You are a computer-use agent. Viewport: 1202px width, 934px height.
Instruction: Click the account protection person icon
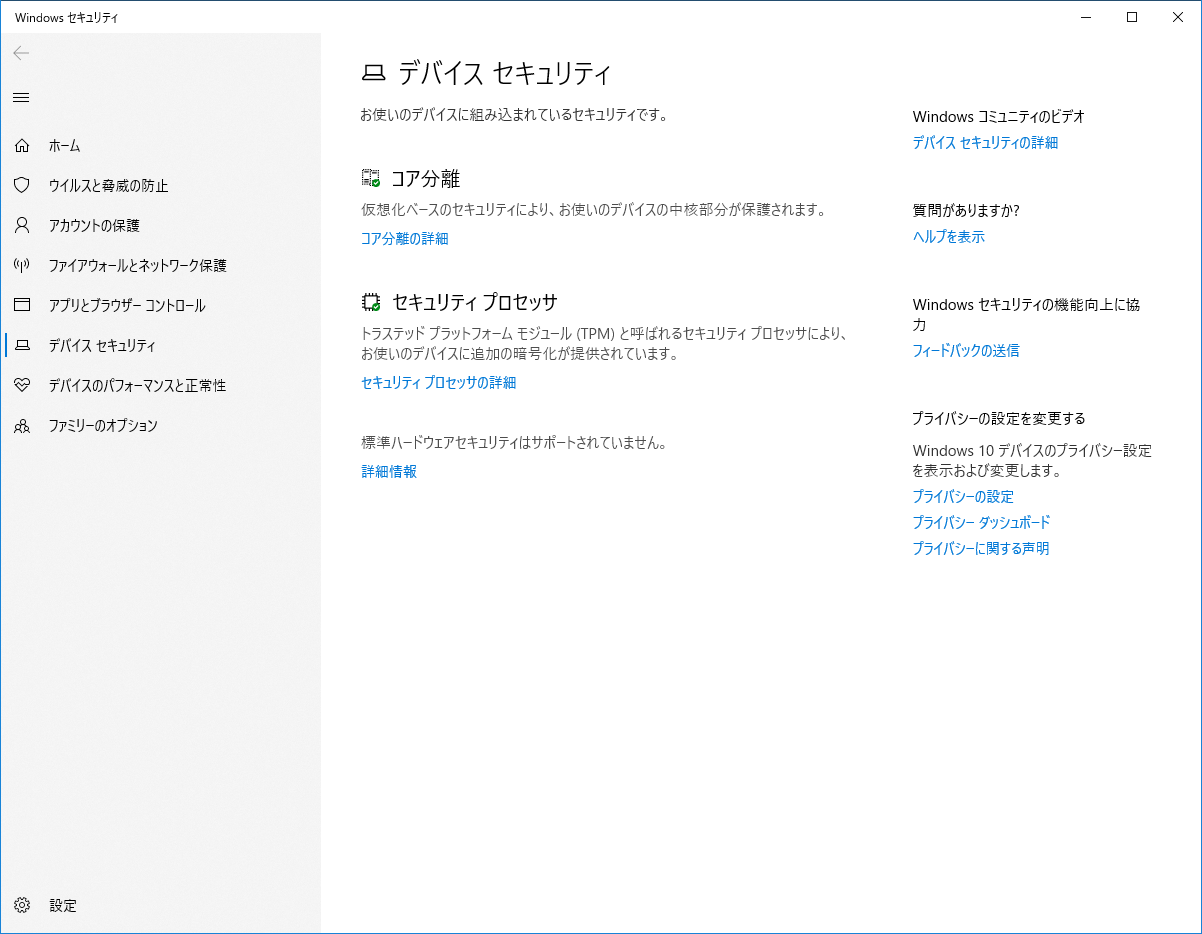coord(22,226)
